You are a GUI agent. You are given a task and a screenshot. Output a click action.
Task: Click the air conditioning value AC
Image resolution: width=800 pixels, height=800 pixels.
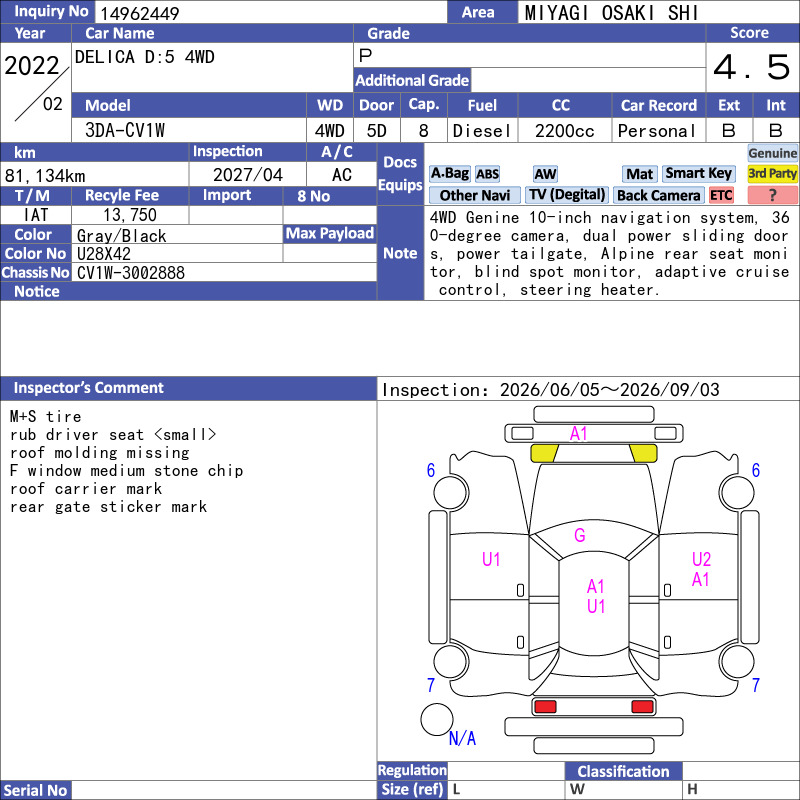(341, 175)
